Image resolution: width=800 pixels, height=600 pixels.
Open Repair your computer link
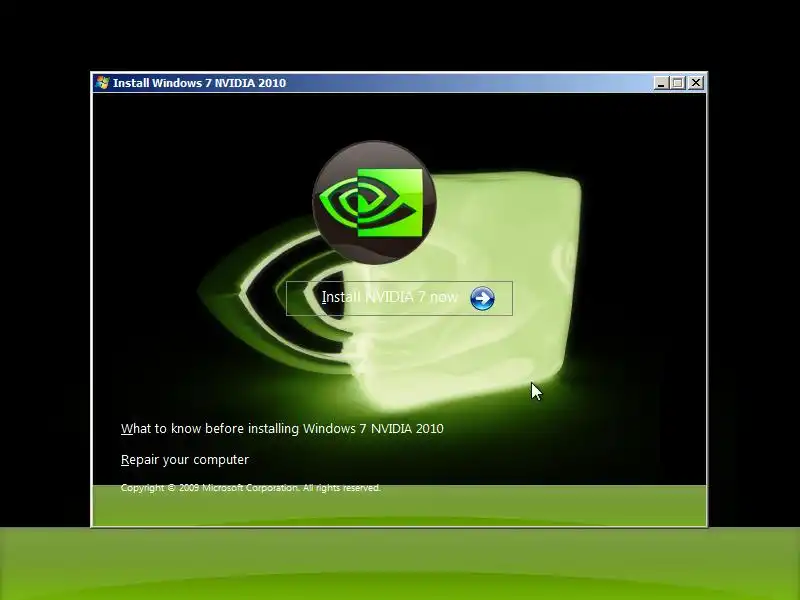coord(185,460)
